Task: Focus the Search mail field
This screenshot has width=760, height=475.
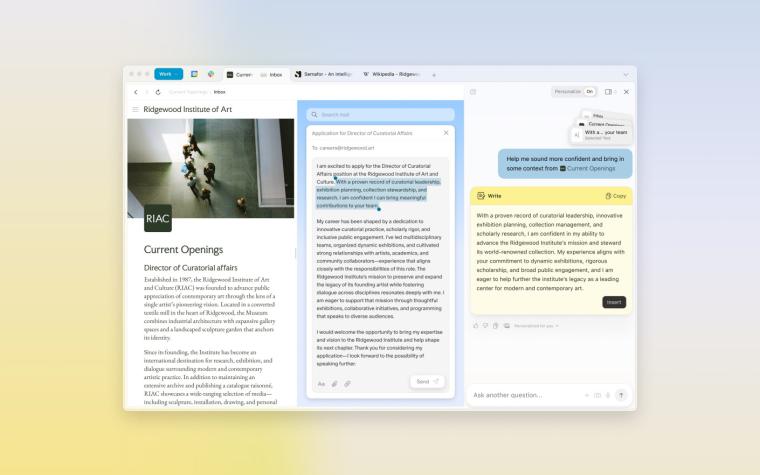Action: tap(380, 115)
